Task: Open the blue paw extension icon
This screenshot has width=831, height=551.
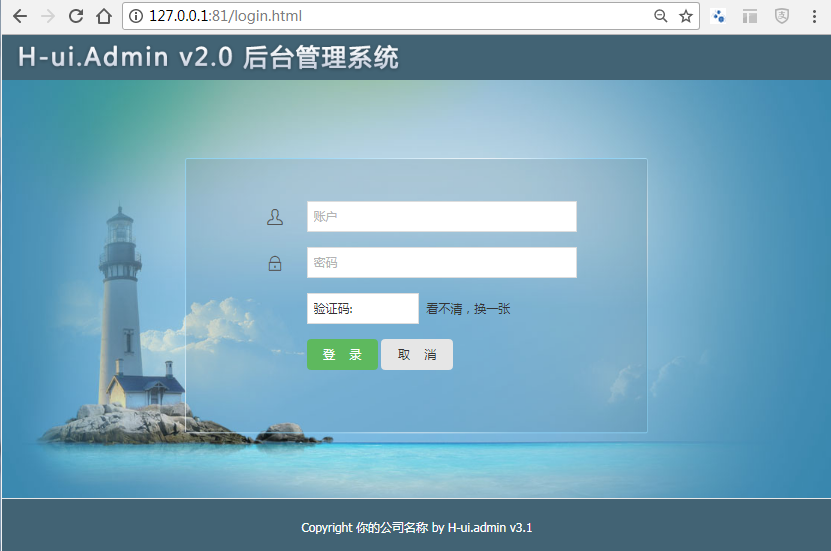Action: pos(718,16)
